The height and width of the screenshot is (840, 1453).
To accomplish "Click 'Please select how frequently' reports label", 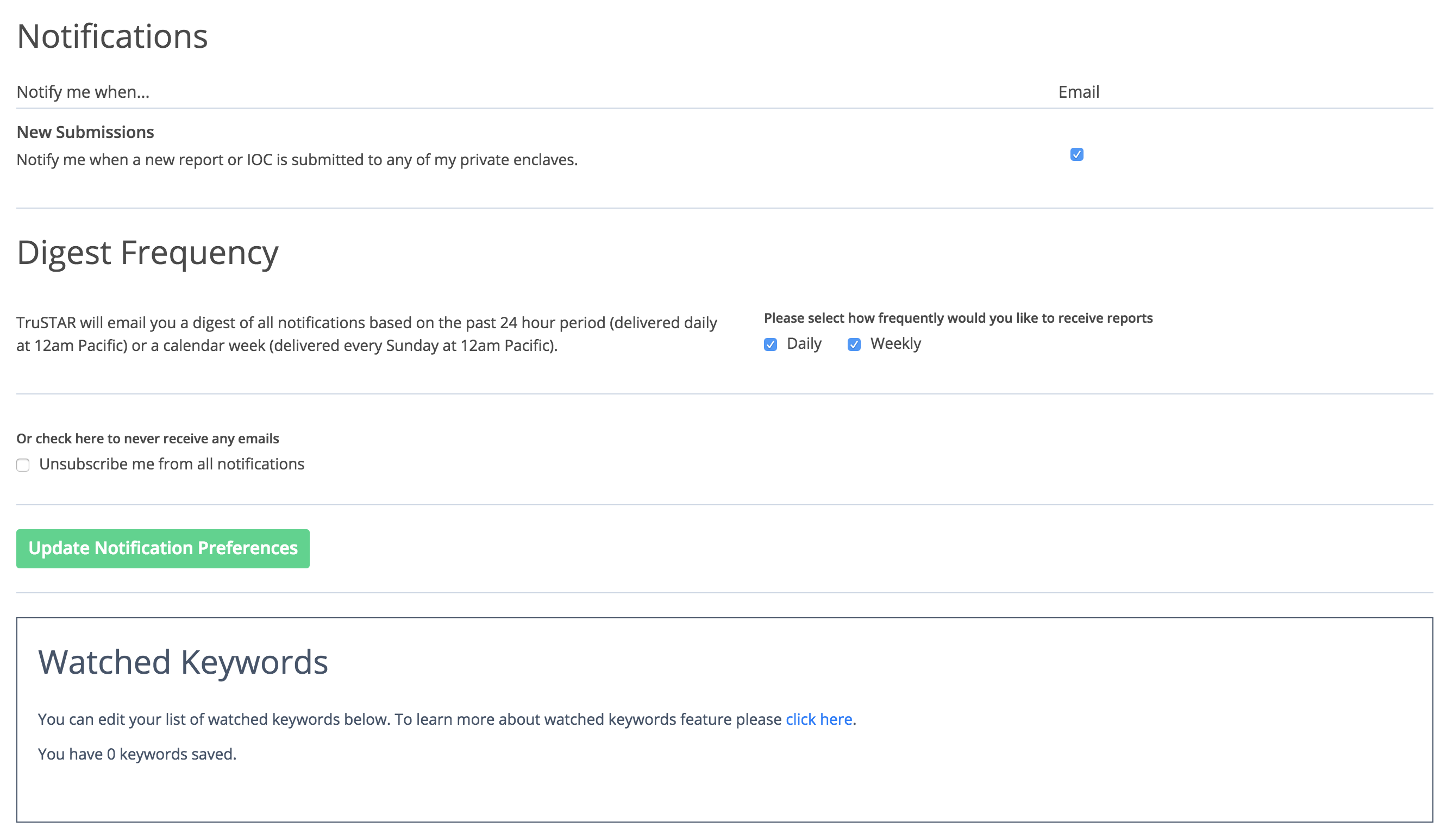I will tap(959, 318).
